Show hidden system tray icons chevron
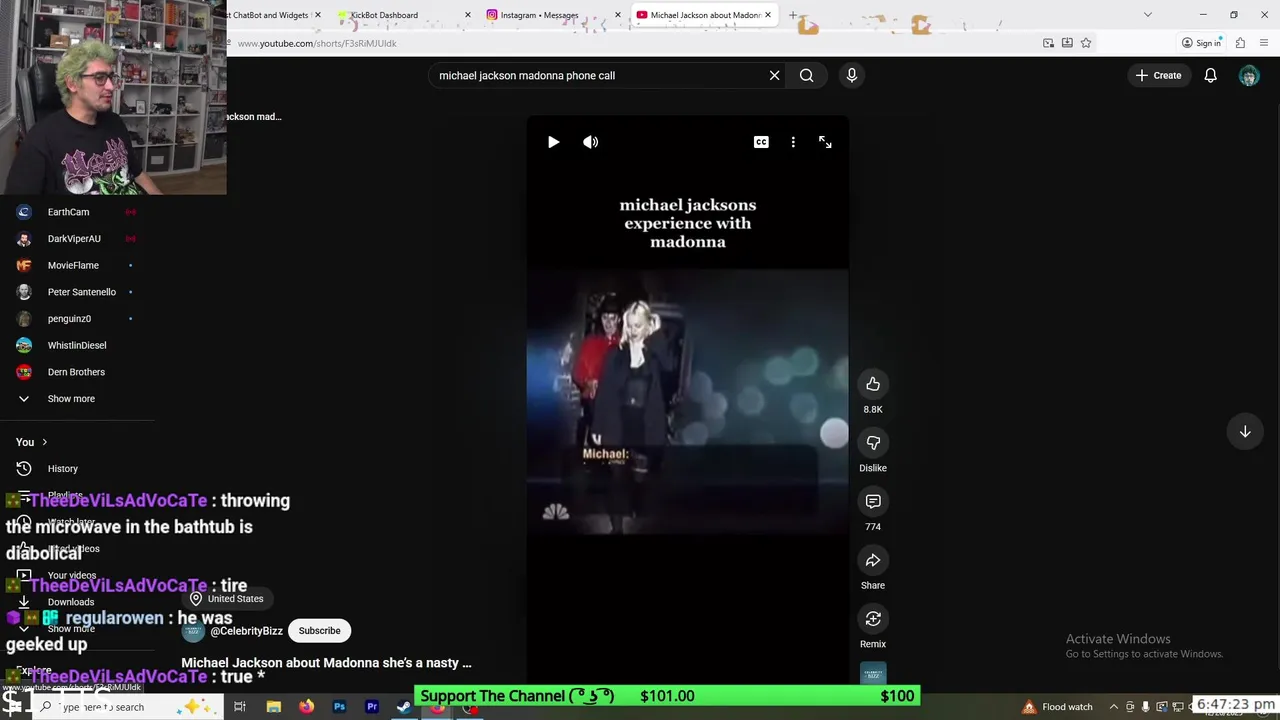This screenshot has width=1280, height=720. (1113, 707)
